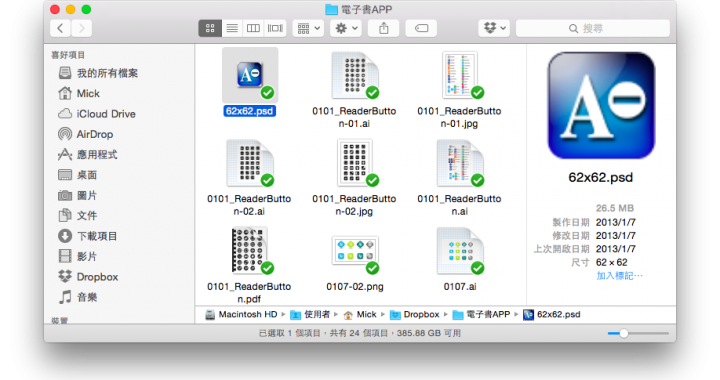This screenshot has height=380, width=720.
Task: Select iCloud Drive in the sidebar
Action: coord(97,114)
